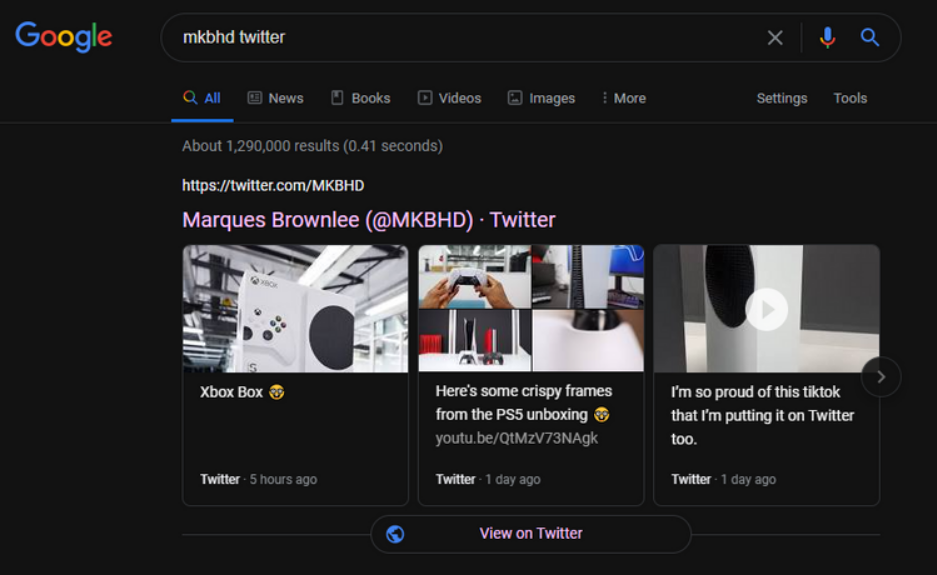This screenshot has width=937, height=575.
Task: Play the tiktok video in third tweet
Action: (767, 310)
